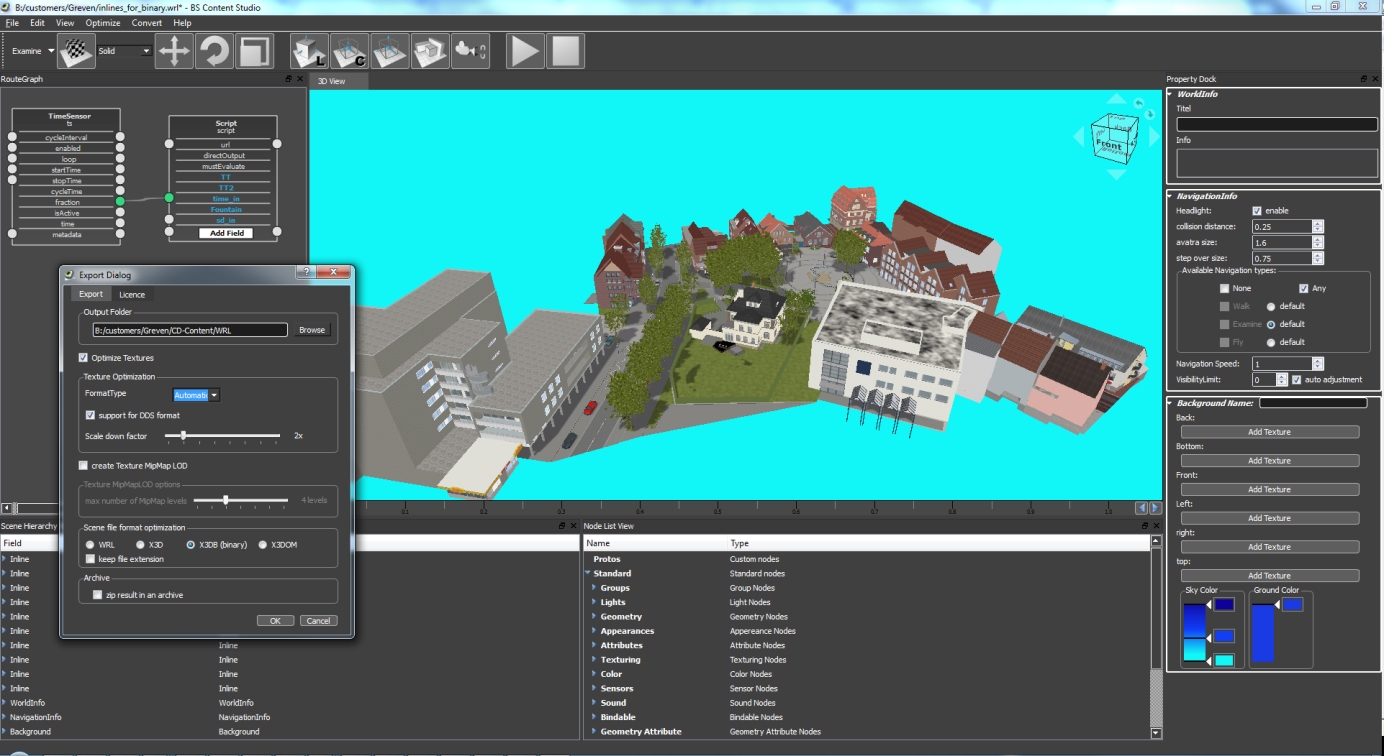Click the checkered cube render-mode icon
This screenshot has height=756, width=1384.
point(76,51)
